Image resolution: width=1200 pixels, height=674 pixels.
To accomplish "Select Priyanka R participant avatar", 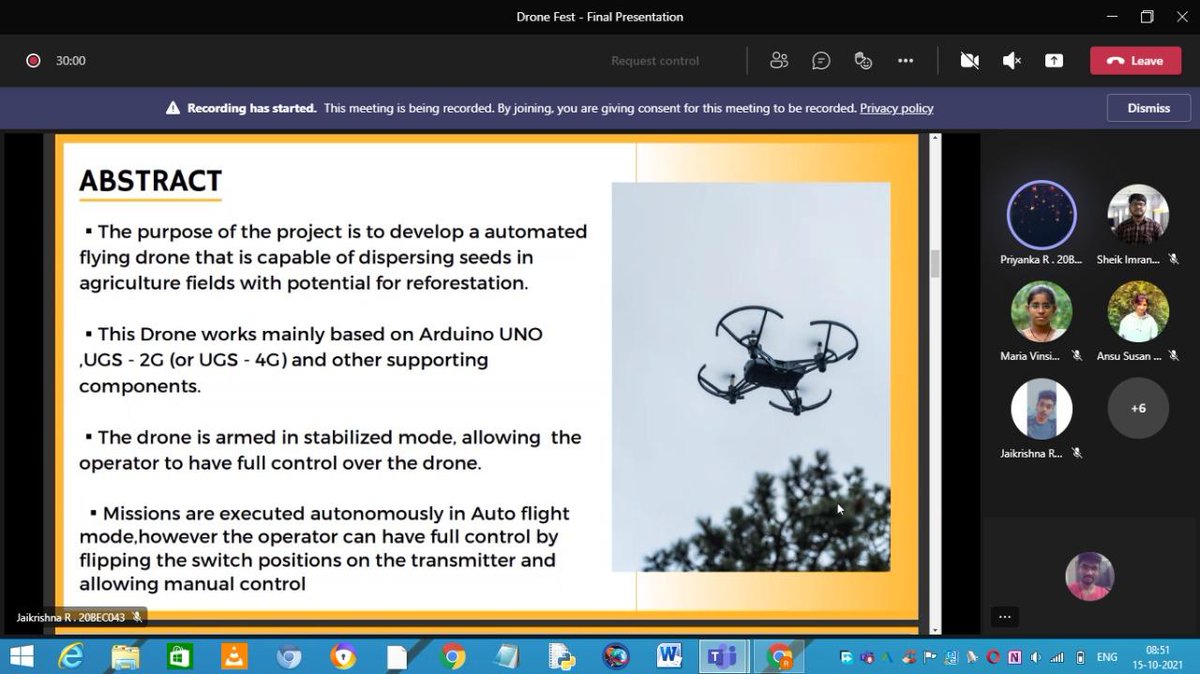I will point(1041,215).
